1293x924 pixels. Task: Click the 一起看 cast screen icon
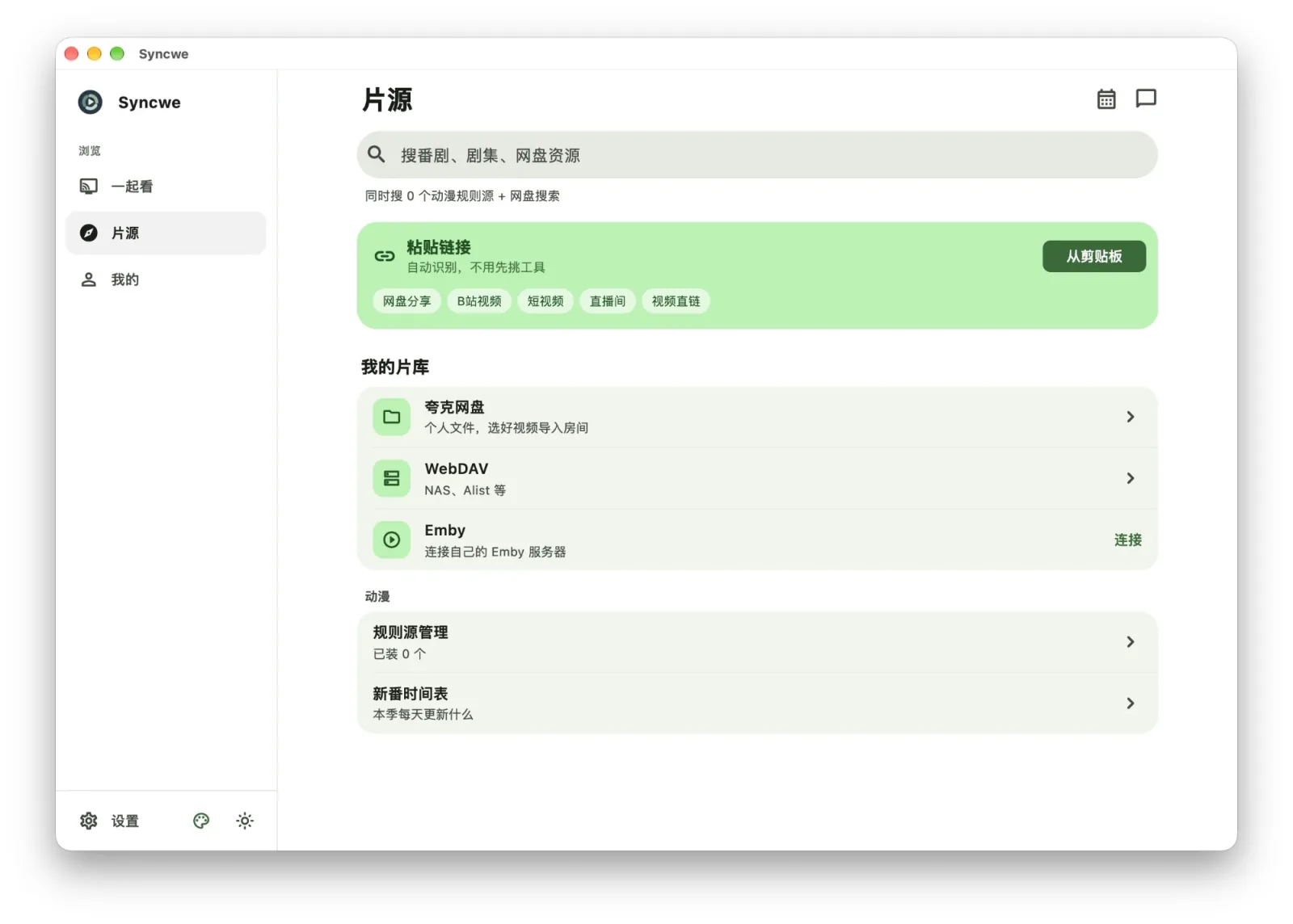coord(89,187)
